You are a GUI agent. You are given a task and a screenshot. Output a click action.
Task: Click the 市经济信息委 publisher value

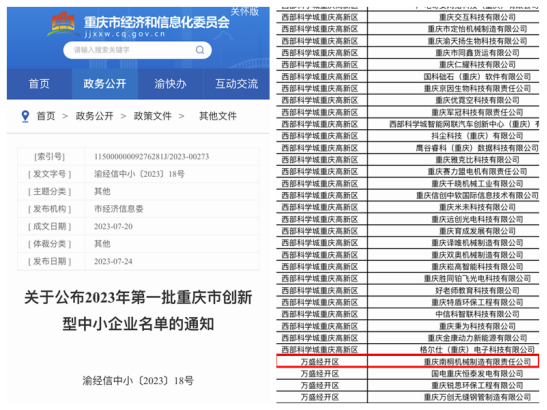pyautogui.click(x=119, y=209)
